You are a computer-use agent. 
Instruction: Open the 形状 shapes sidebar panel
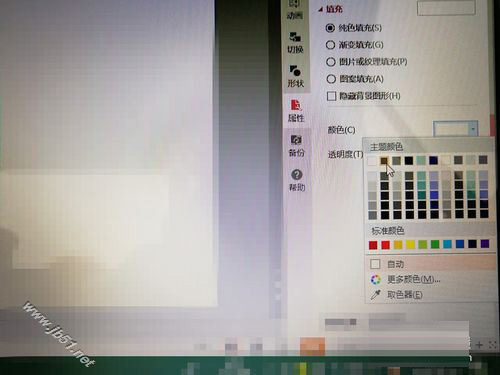pos(296,77)
